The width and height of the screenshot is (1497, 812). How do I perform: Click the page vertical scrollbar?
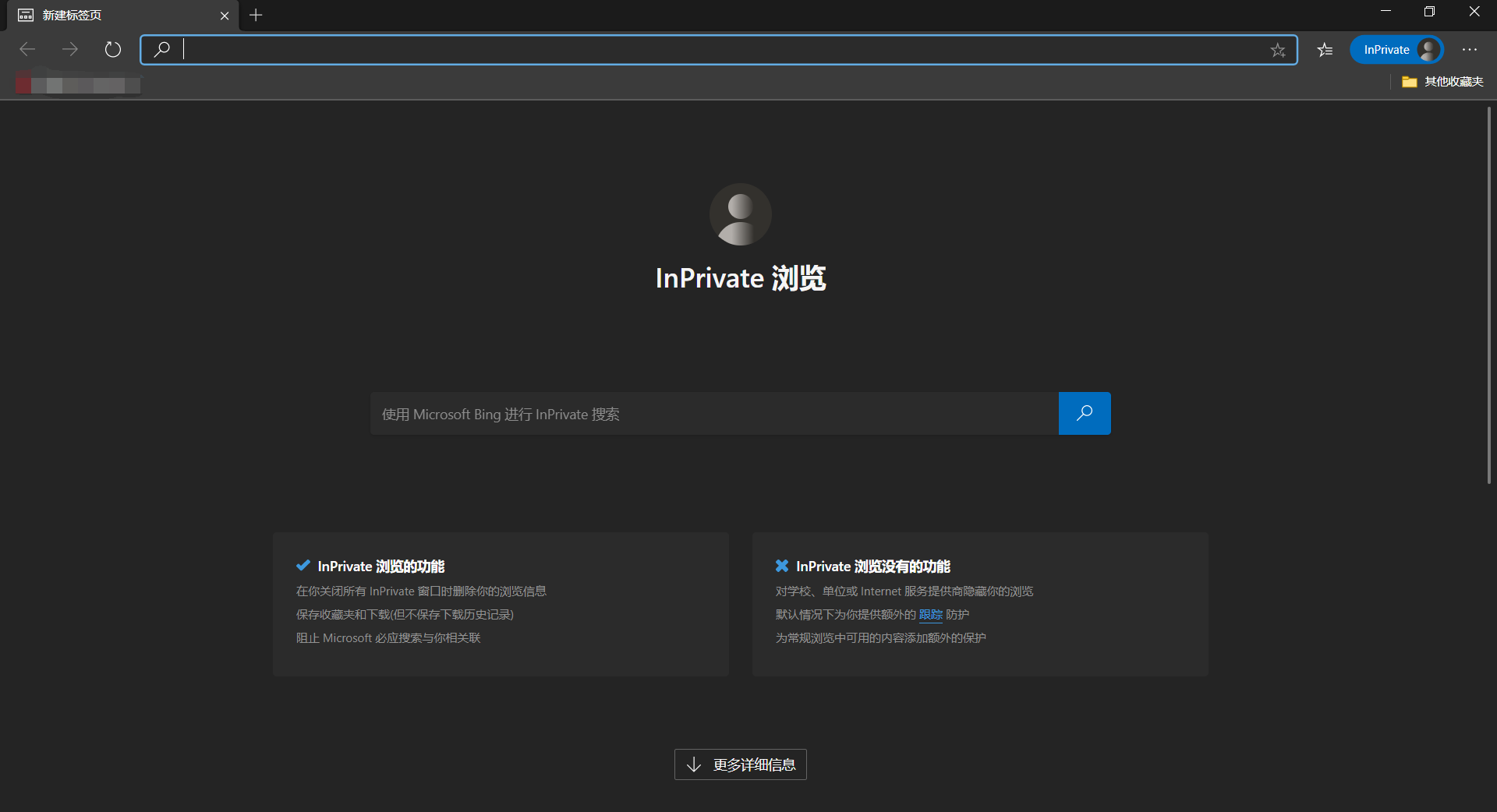1488,296
